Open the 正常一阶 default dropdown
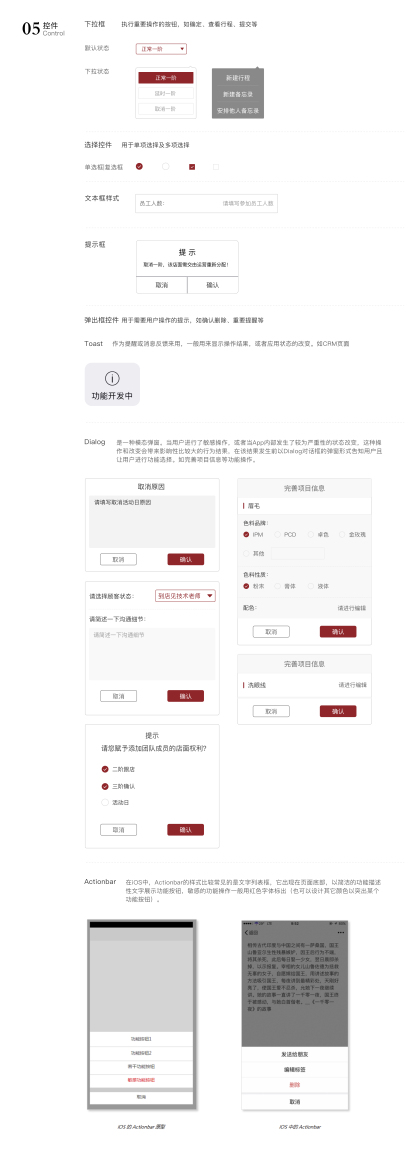This screenshot has width=420, height=1152. [x=161, y=49]
